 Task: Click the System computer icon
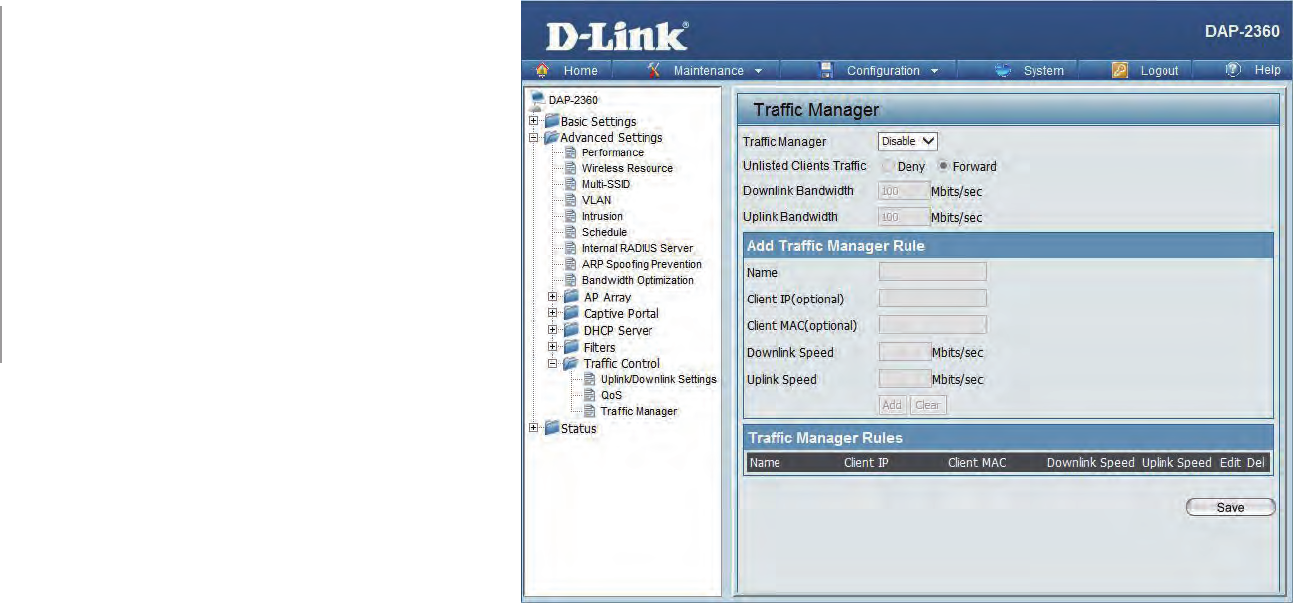point(1004,70)
